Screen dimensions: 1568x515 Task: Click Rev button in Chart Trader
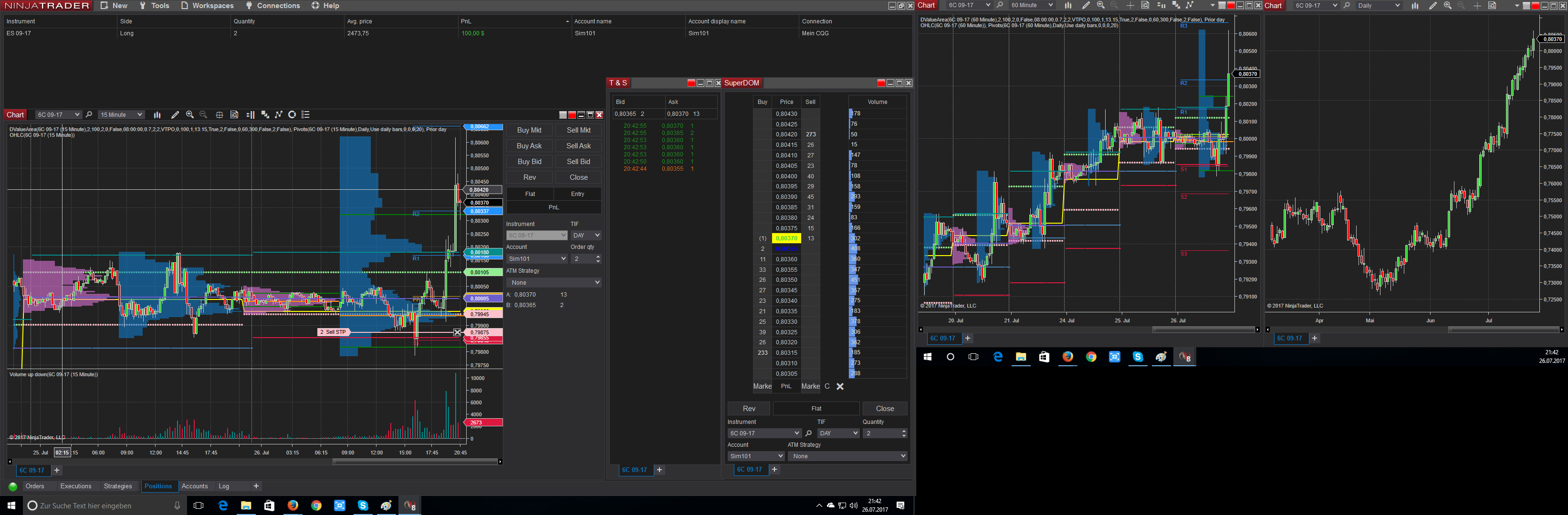tap(529, 177)
